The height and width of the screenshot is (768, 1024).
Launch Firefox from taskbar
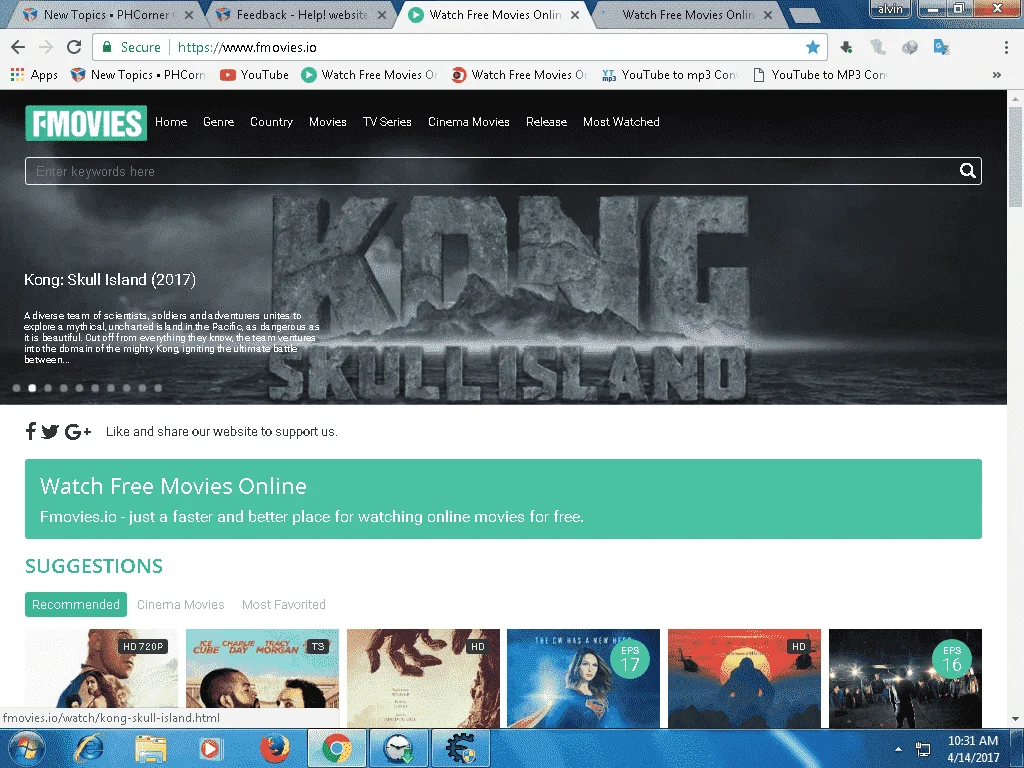coord(274,748)
